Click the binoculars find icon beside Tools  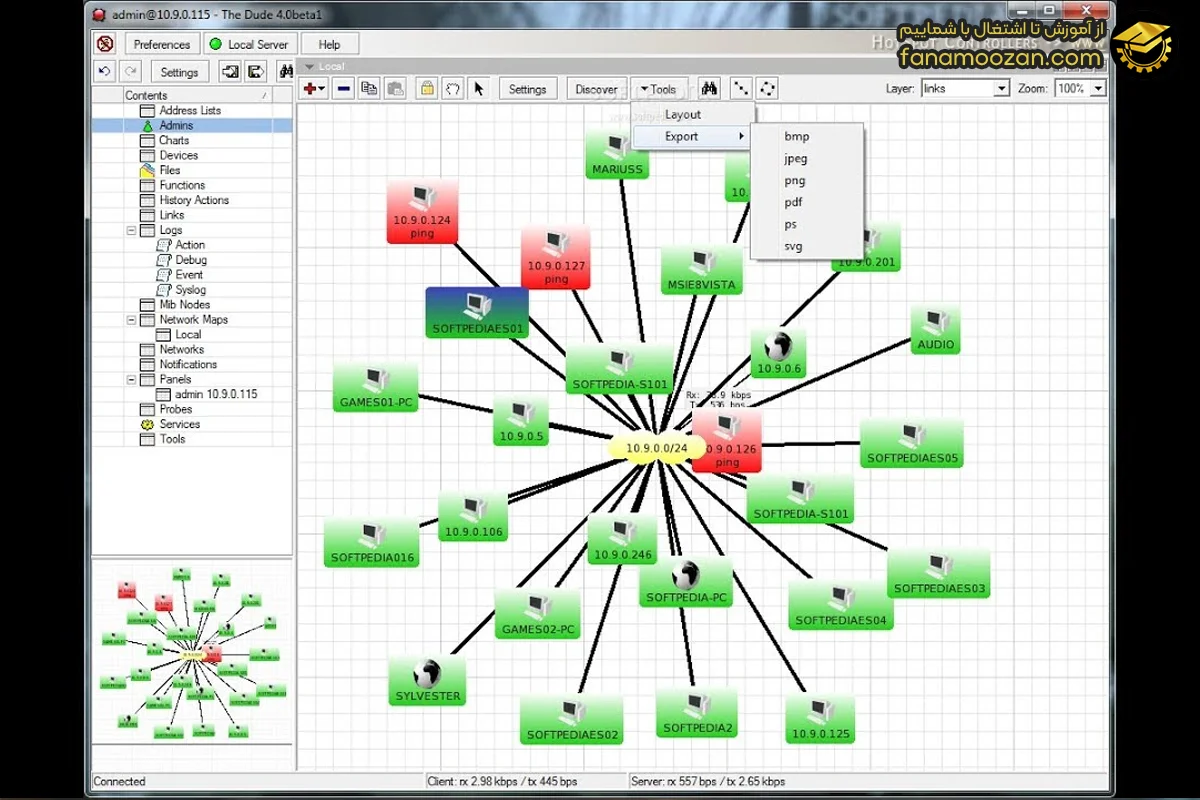709,89
